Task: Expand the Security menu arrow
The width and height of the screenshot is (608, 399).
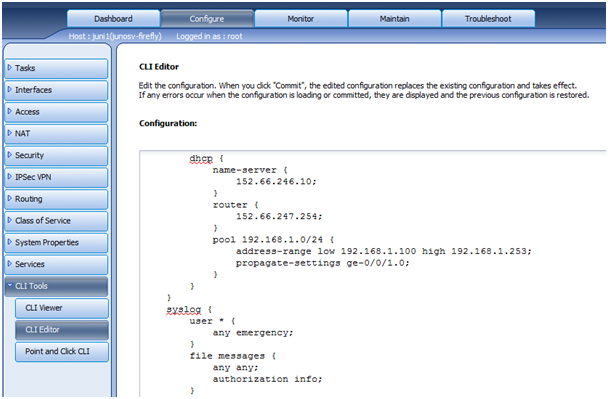Action: click(x=10, y=155)
